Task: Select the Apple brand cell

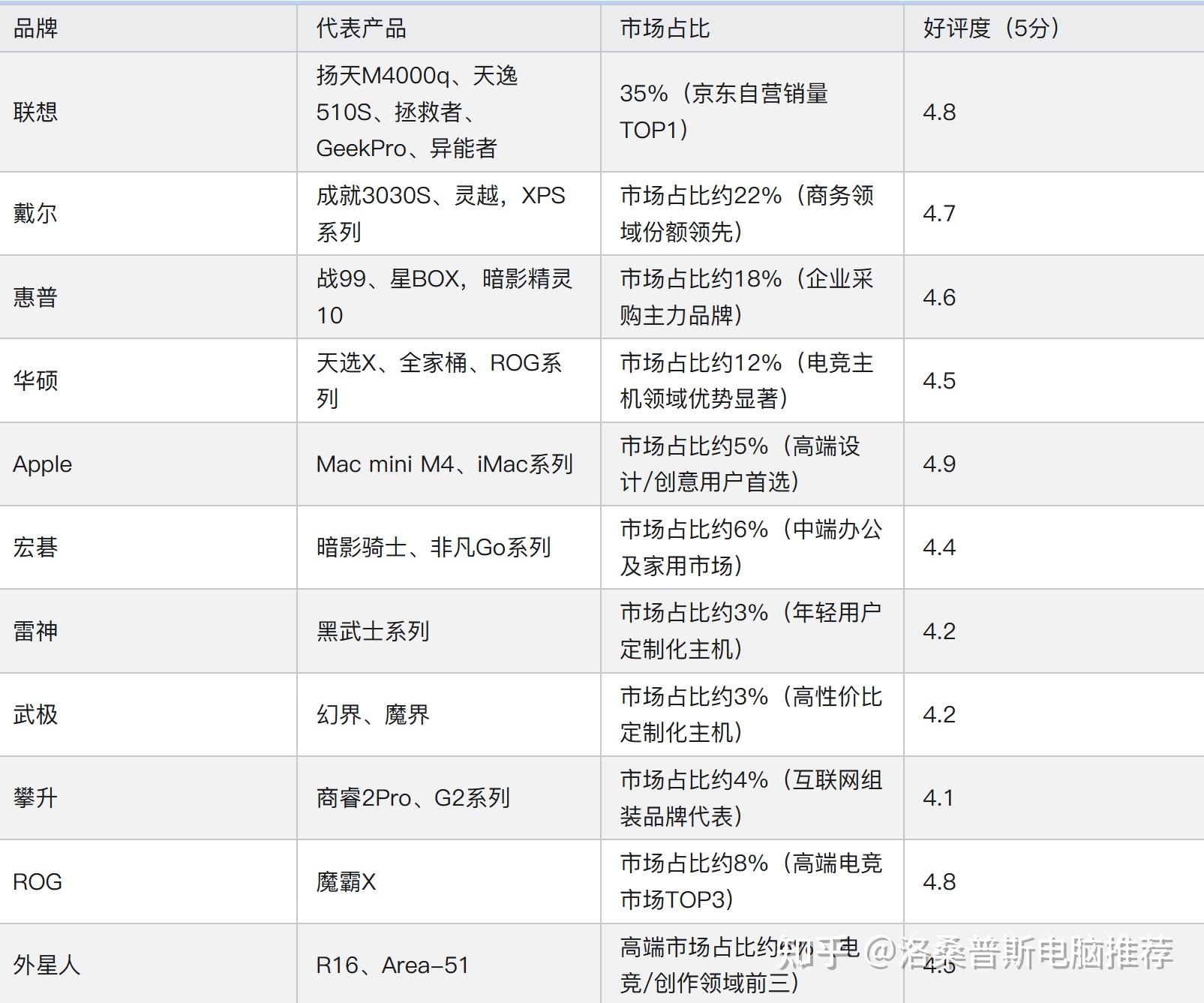Action: [44, 463]
